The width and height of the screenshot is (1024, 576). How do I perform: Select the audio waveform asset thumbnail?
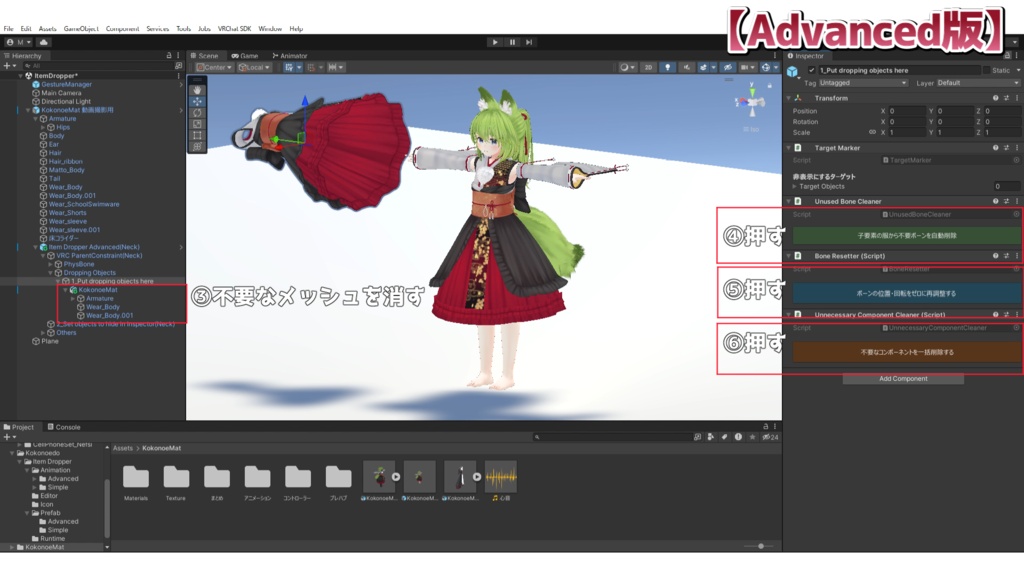click(500, 477)
